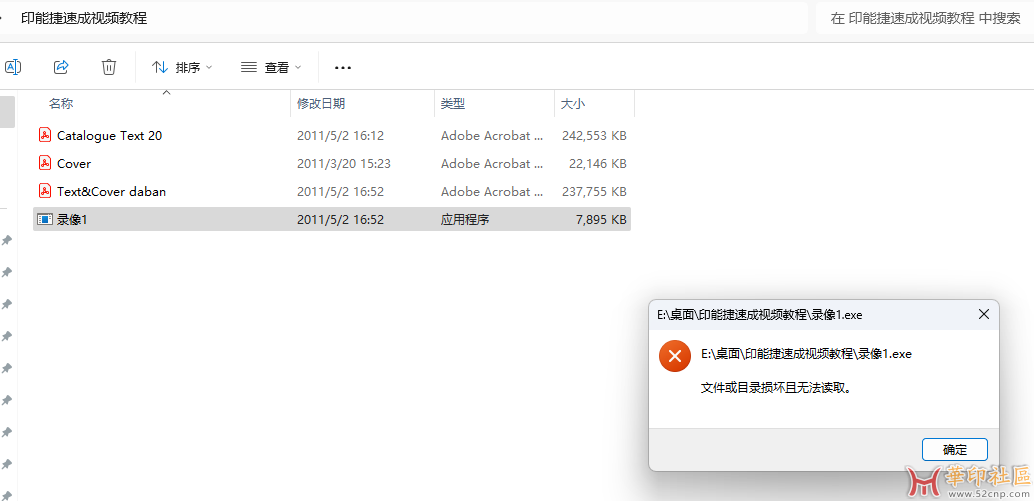This screenshot has height=501, width=1034.
Task: Sort by the 大小 column header
Action: pyautogui.click(x=572, y=103)
